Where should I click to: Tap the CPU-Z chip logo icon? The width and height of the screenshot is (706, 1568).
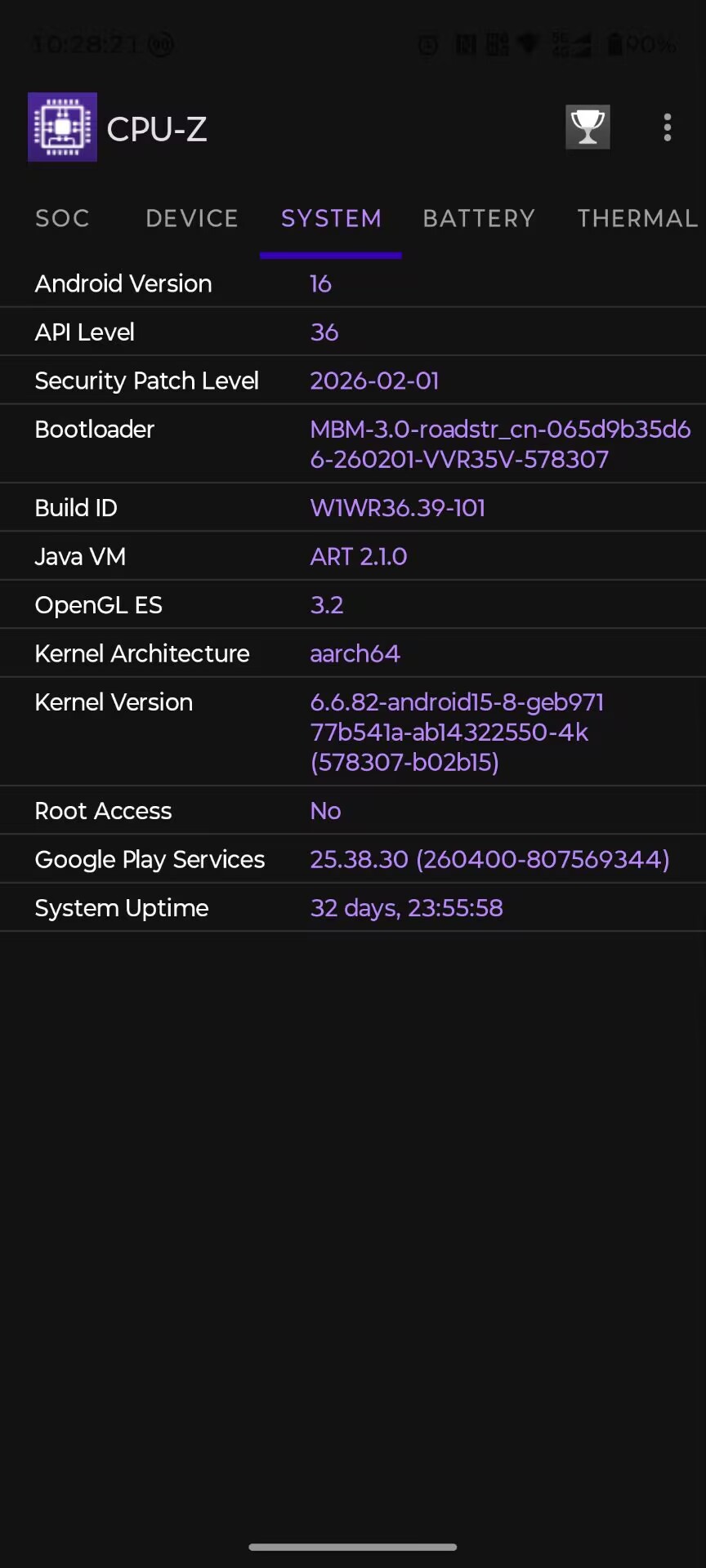(62, 127)
